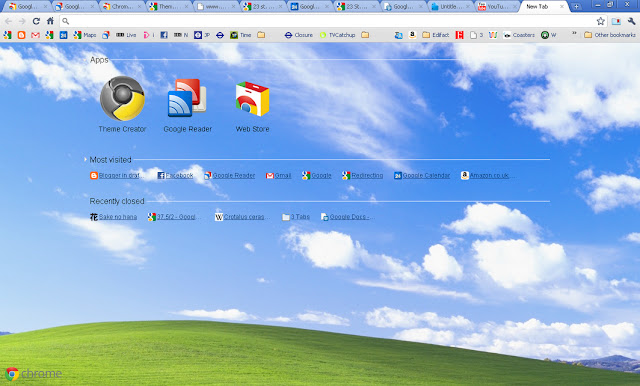The height and width of the screenshot is (386, 640).
Task: Go forward with the forward arrow
Action: [x=22, y=21]
